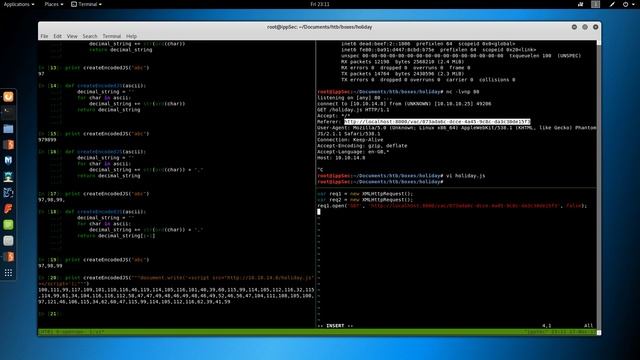Open the Applications menu in top bar
This screenshot has height=360, width=640.
(x=19, y=4)
